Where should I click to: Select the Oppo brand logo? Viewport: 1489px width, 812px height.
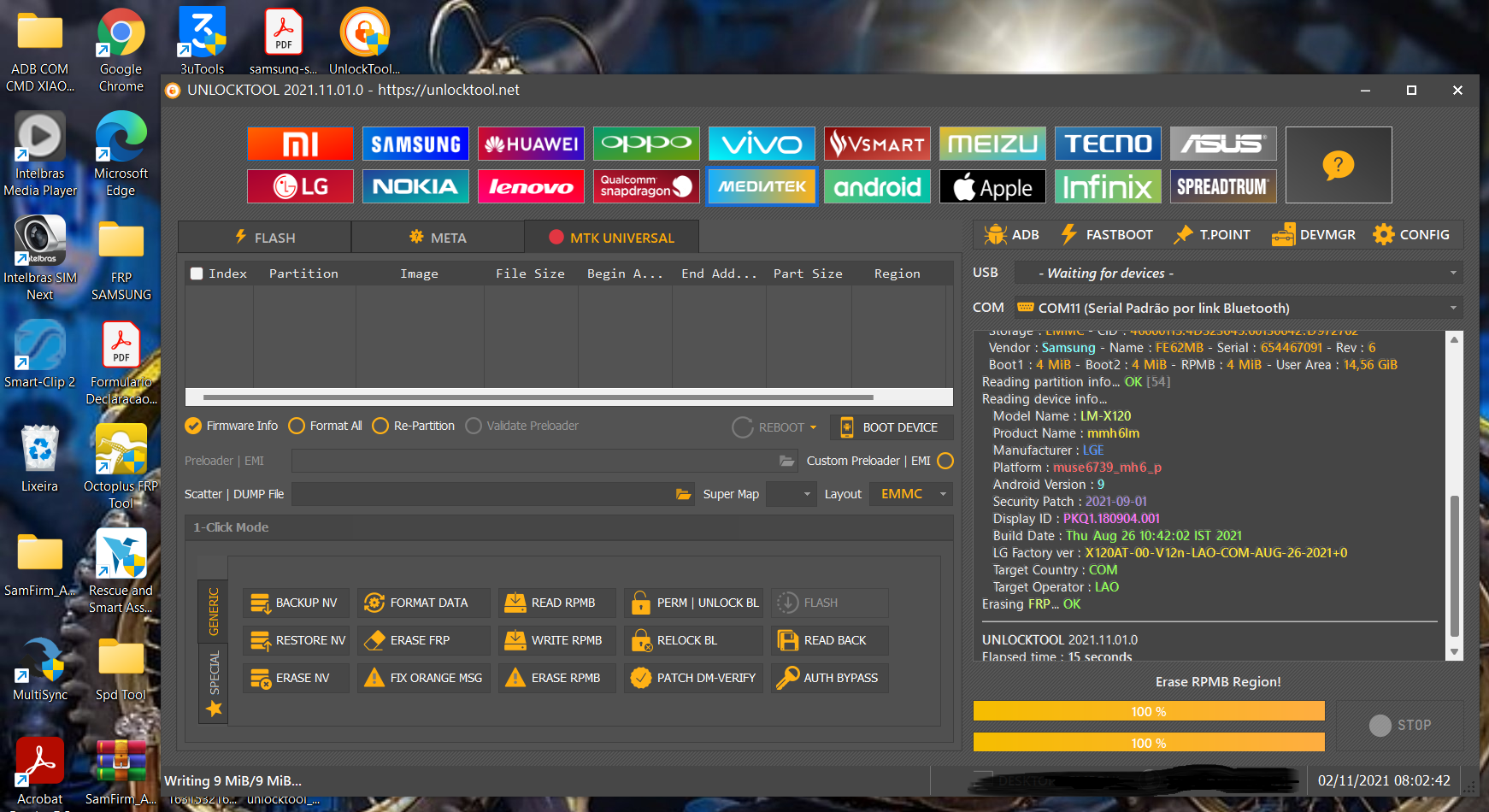[646, 144]
